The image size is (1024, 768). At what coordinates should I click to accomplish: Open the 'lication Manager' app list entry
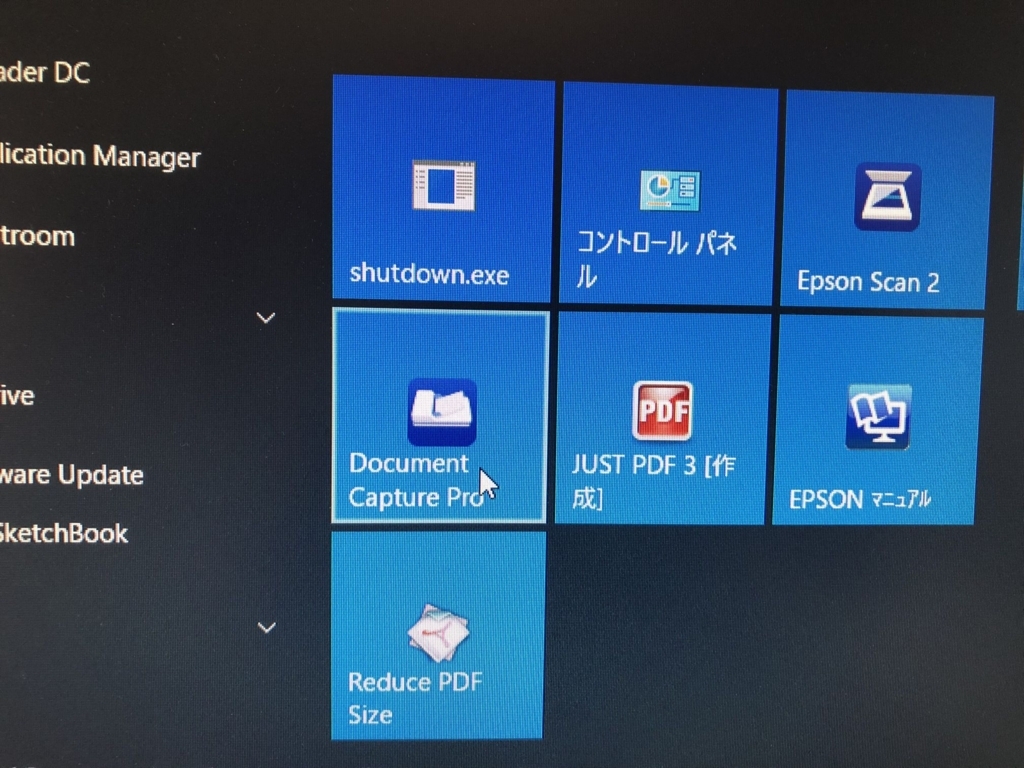[x=99, y=156]
